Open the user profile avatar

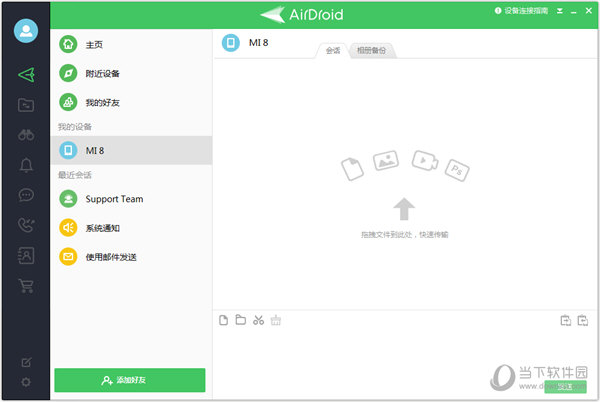26,31
